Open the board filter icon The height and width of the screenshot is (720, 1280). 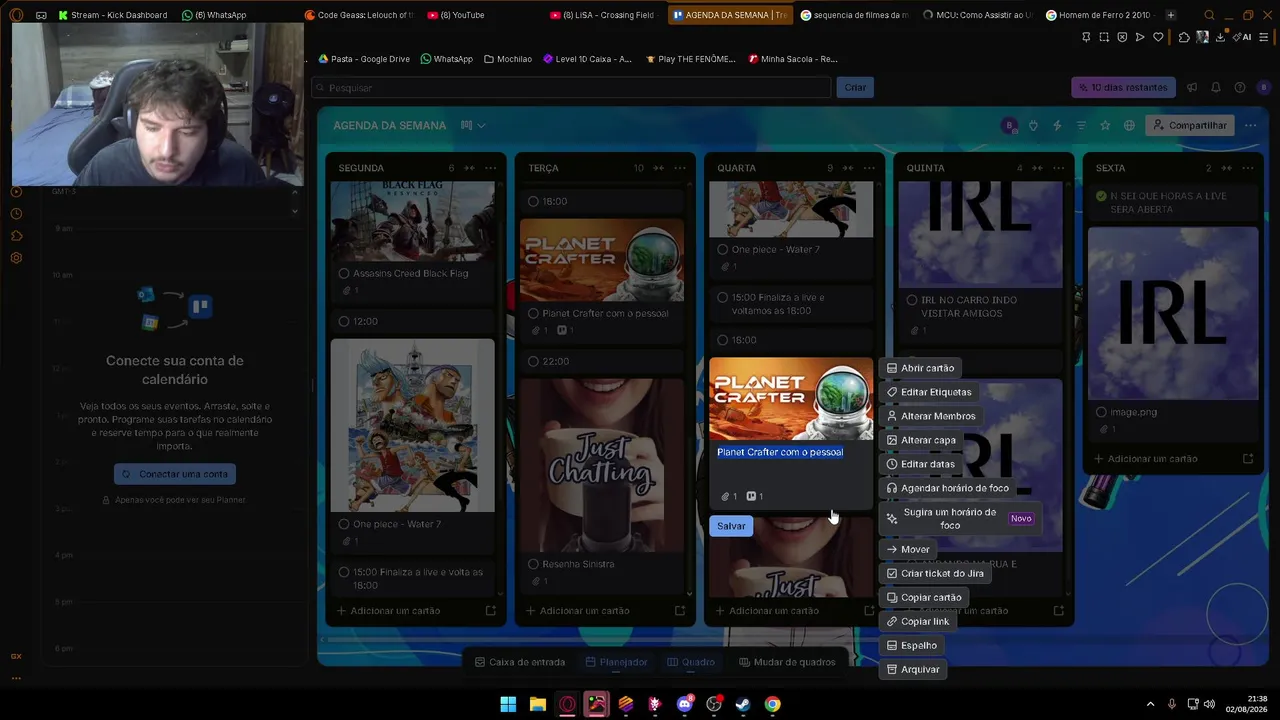pos(1081,125)
